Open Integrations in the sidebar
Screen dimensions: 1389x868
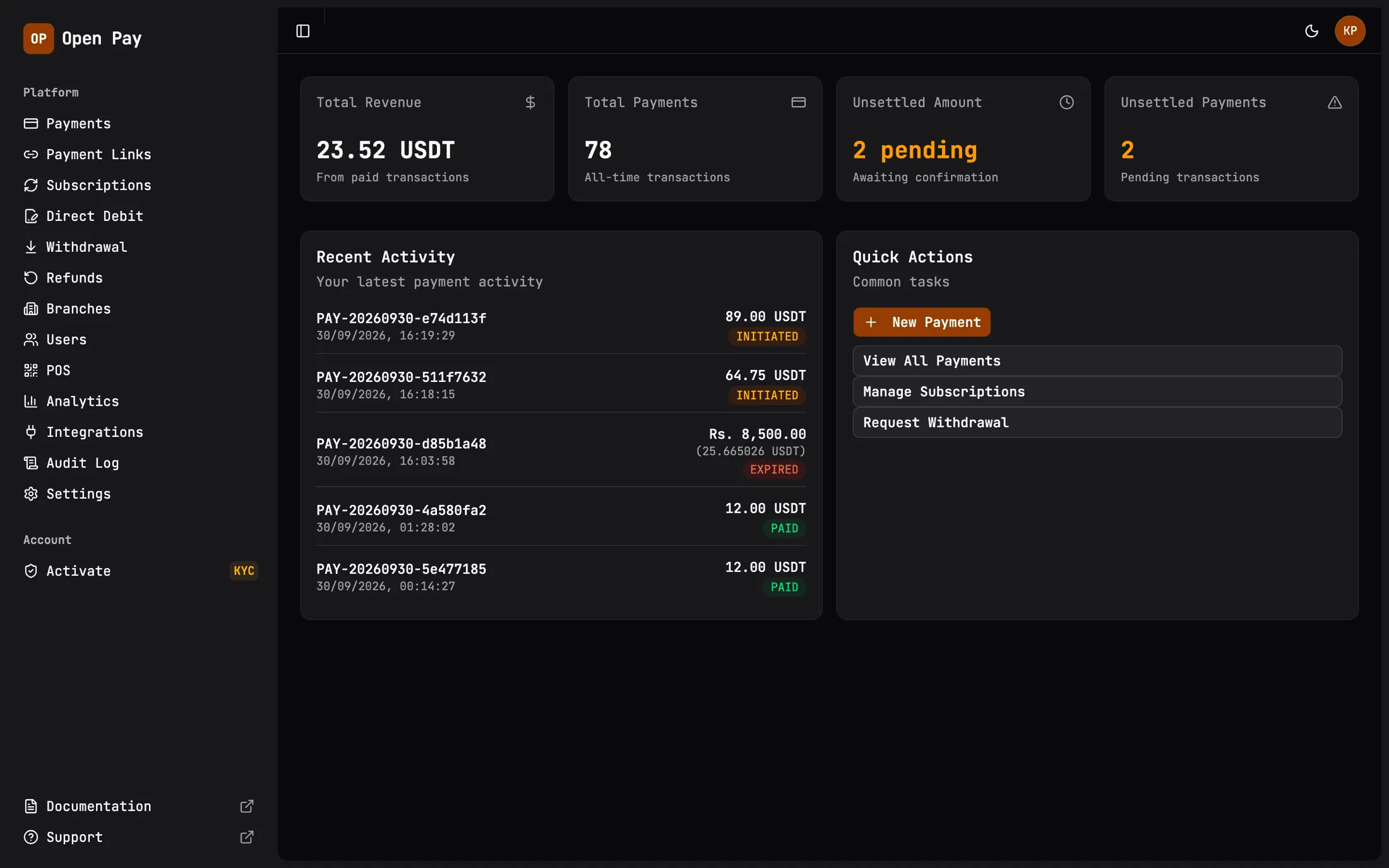tap(139, 432)
